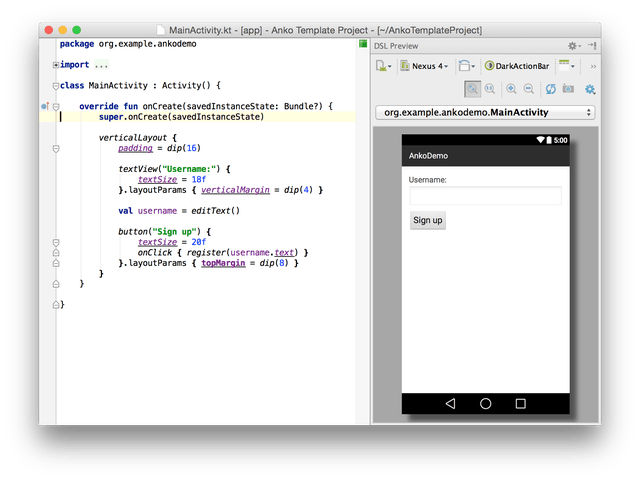Collapse the MainActivity class block
This screenshot has height=481, width=640.
coord(56,85)
